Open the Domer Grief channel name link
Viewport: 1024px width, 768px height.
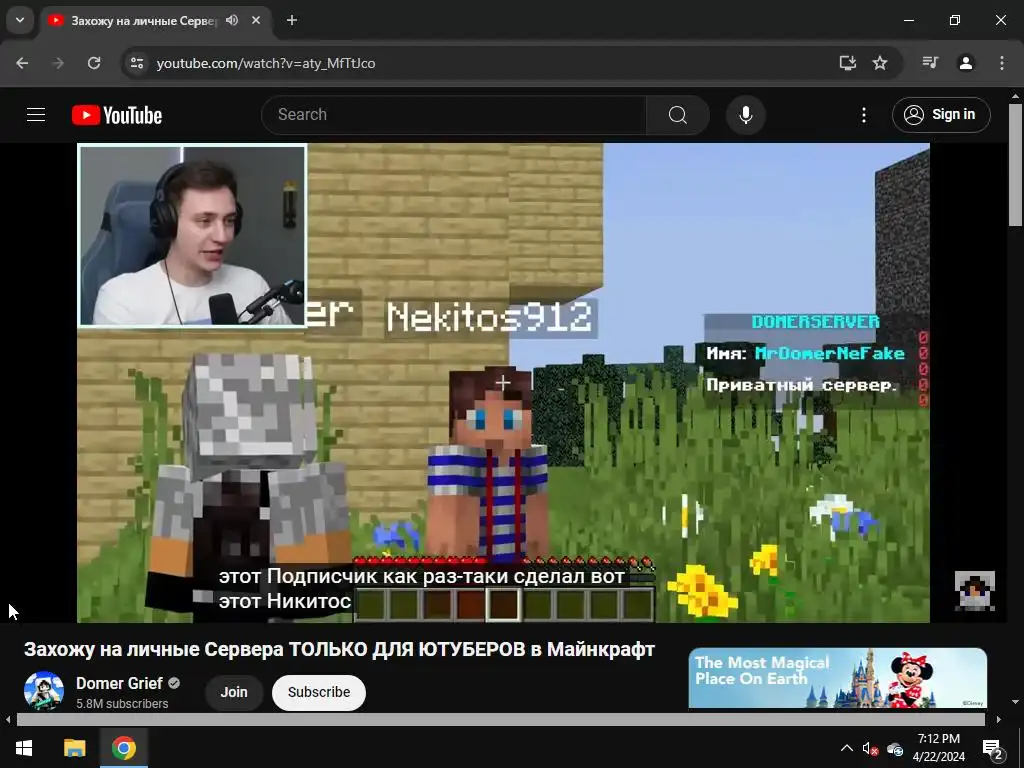coord(119,683)
